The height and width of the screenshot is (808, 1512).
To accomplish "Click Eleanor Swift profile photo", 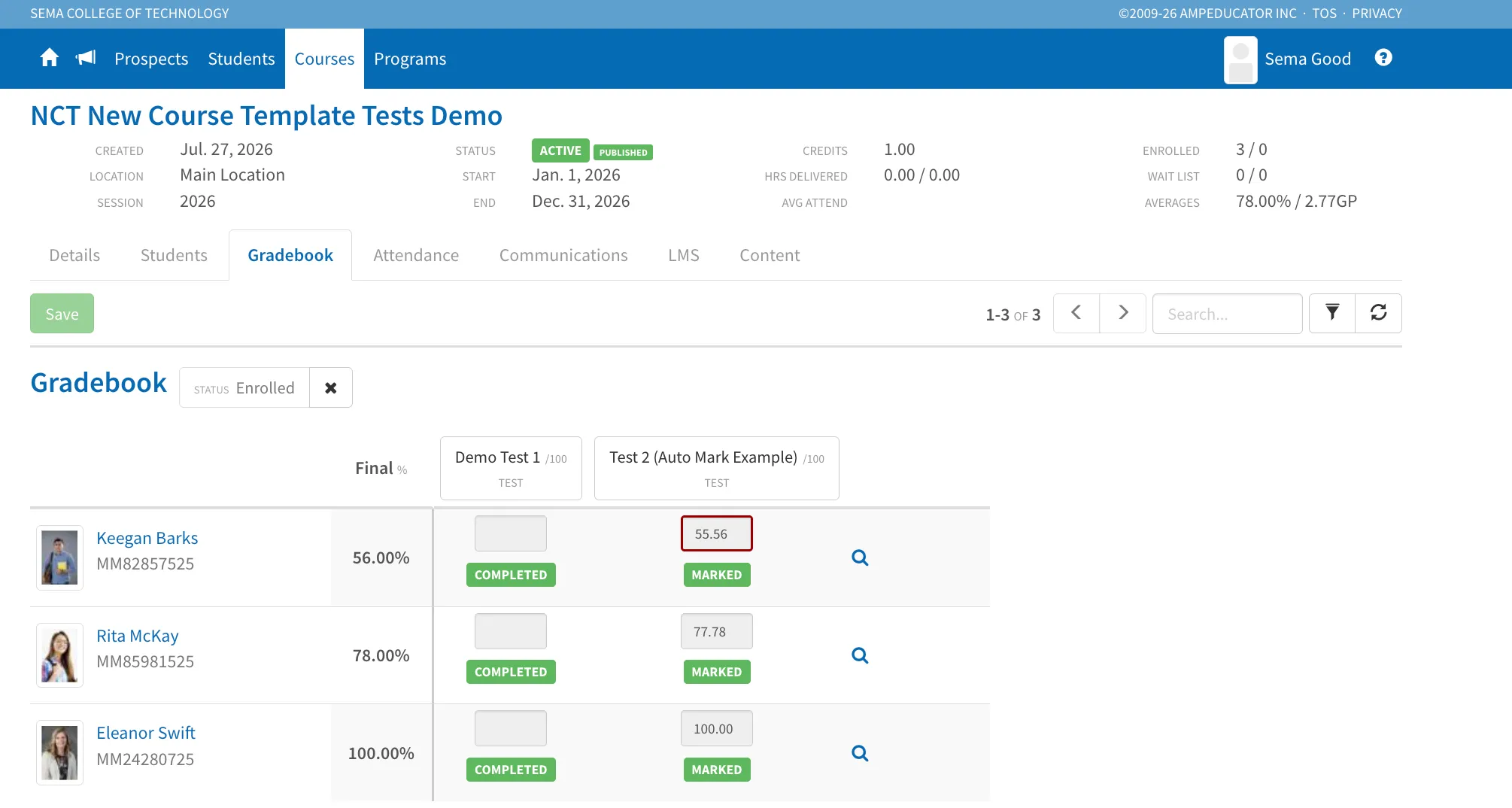I will click(59, 753).
